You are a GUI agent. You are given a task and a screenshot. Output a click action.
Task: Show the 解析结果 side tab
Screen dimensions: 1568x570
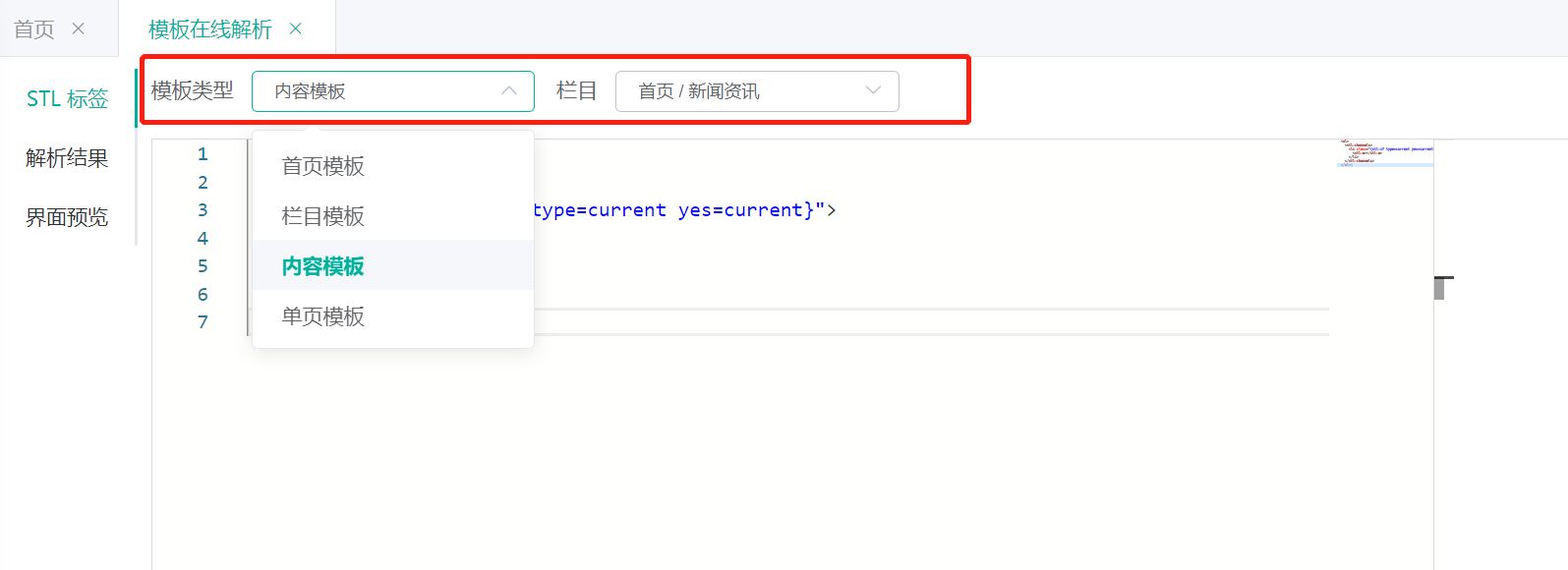(x=67, y=158)
